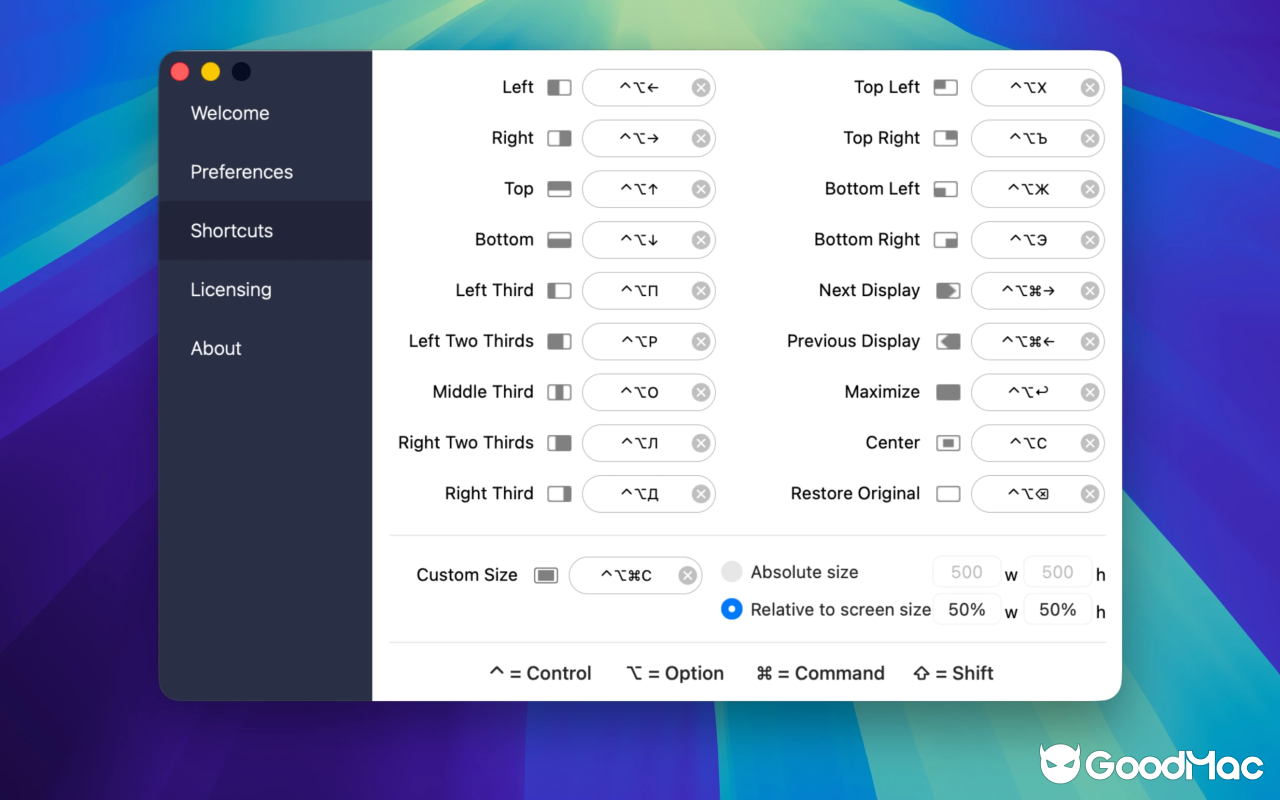Viewport: 1280px width, 800px height.
Task: Open the Preferences section
Action: point(242,172)
